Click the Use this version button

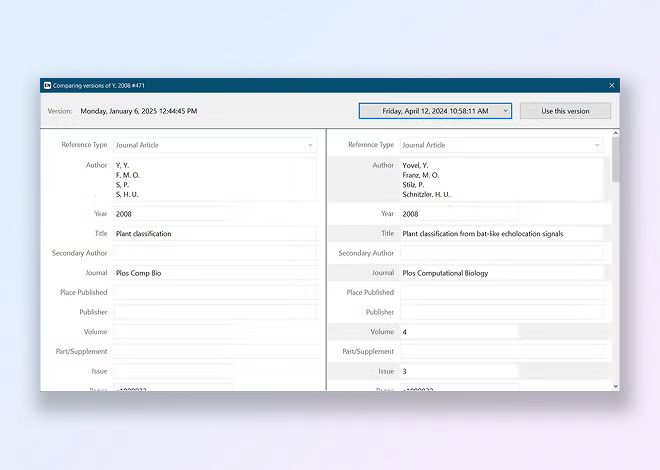(565, 111)
